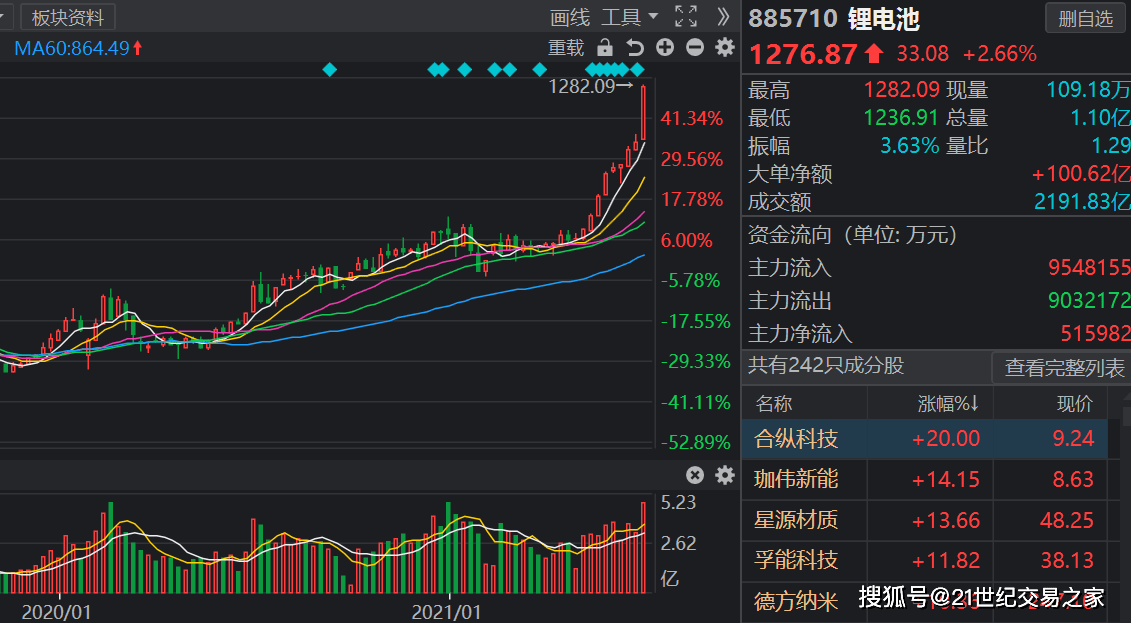Open main chart settings via the gear icon

(724, 46)
